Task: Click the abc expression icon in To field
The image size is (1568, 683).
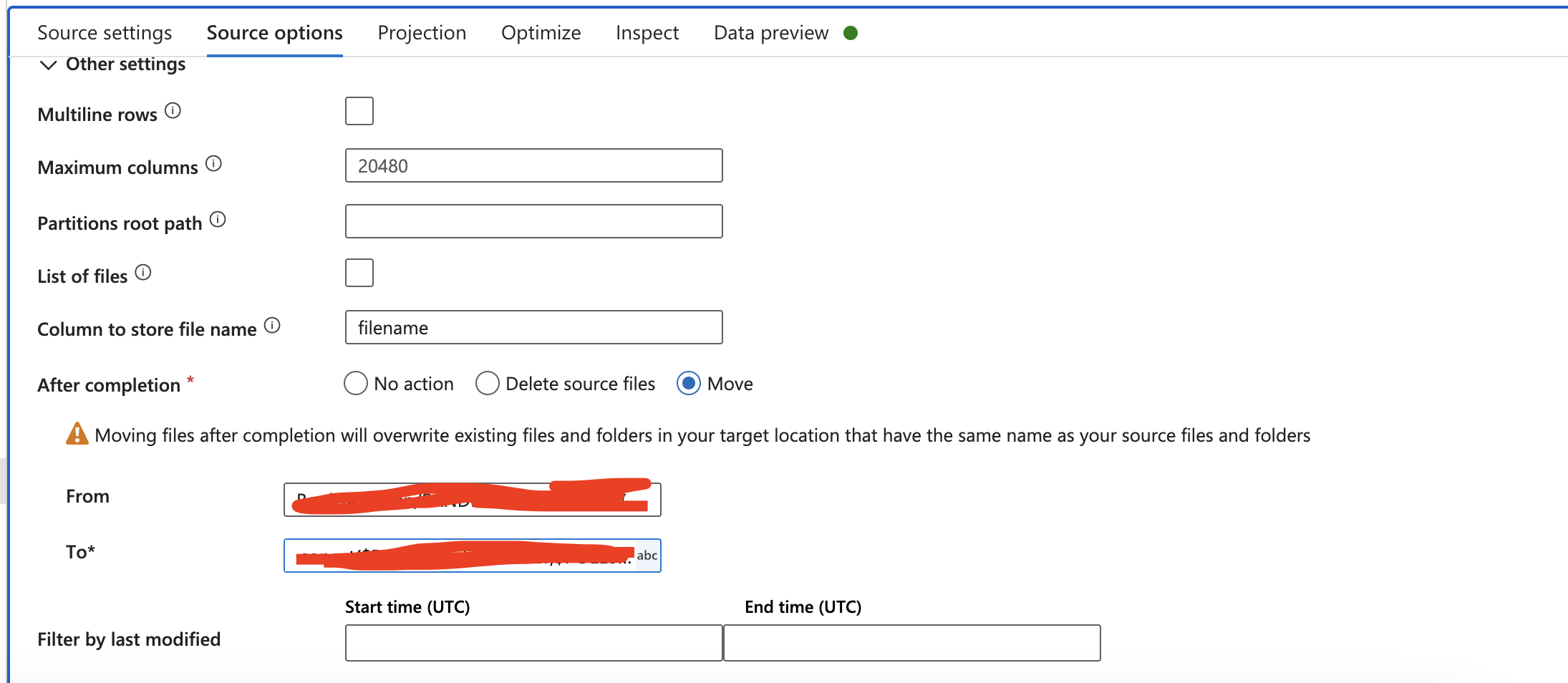Action: 647,556
